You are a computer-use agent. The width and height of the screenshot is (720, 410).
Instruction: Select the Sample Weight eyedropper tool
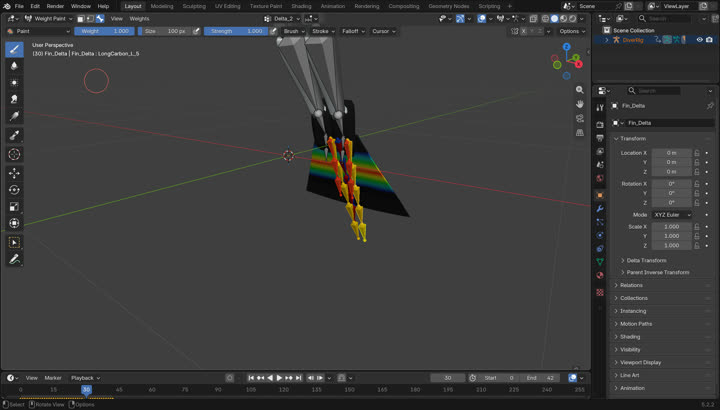pos(14,135)
